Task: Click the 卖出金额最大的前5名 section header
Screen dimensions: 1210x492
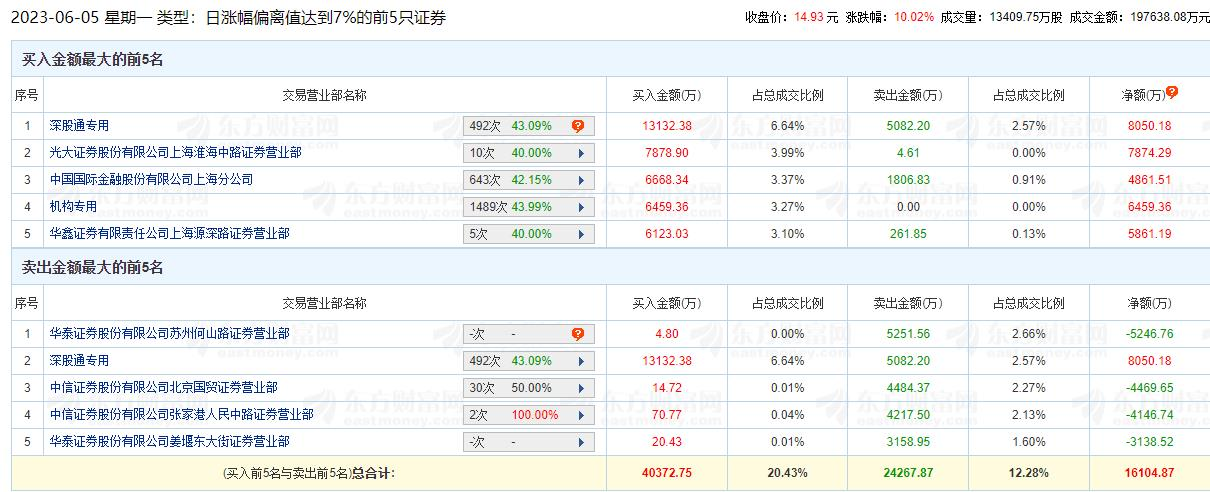Action: 92,268
